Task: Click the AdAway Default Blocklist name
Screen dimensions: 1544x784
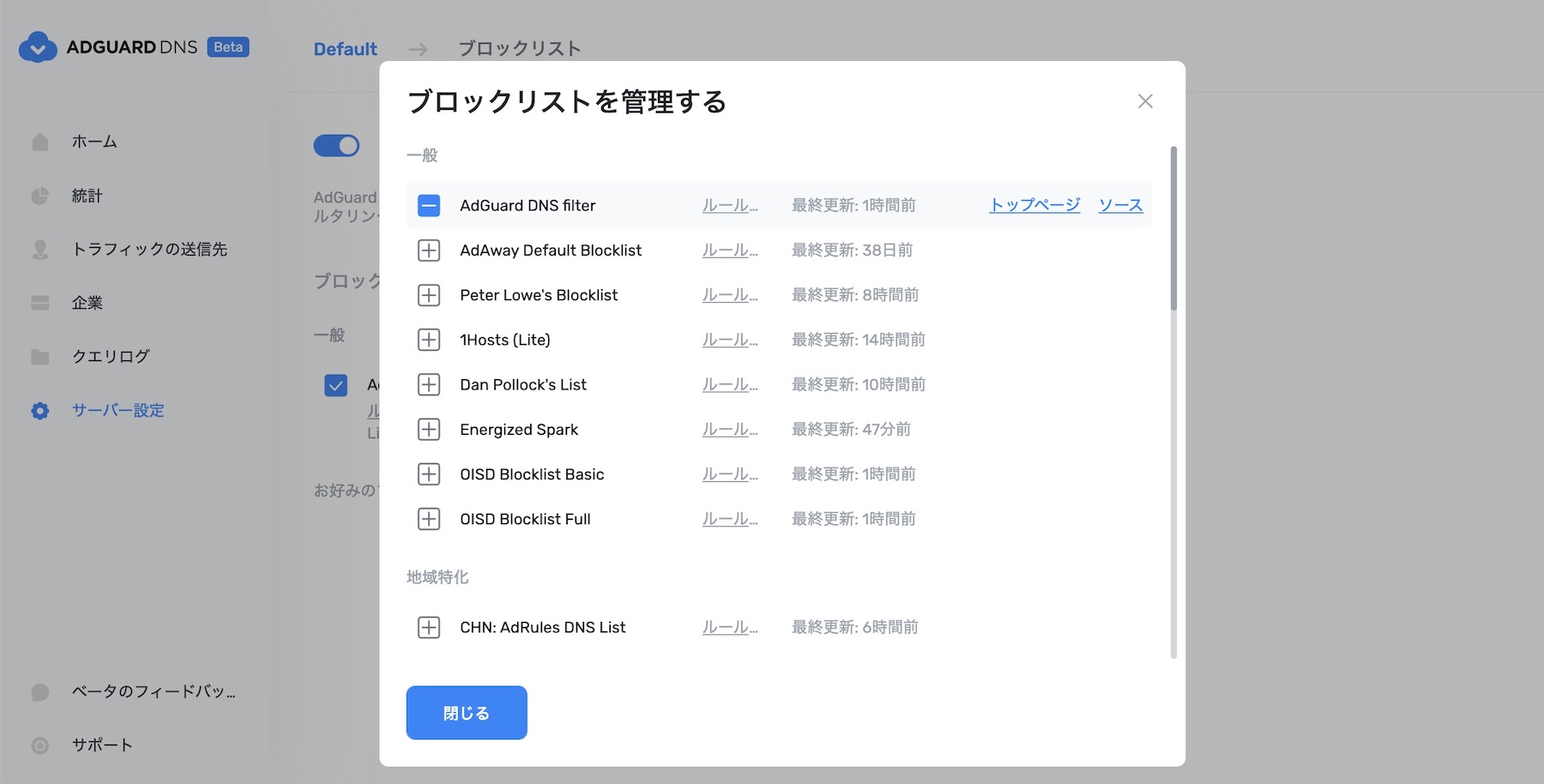Action: click(x=551, y=250)
